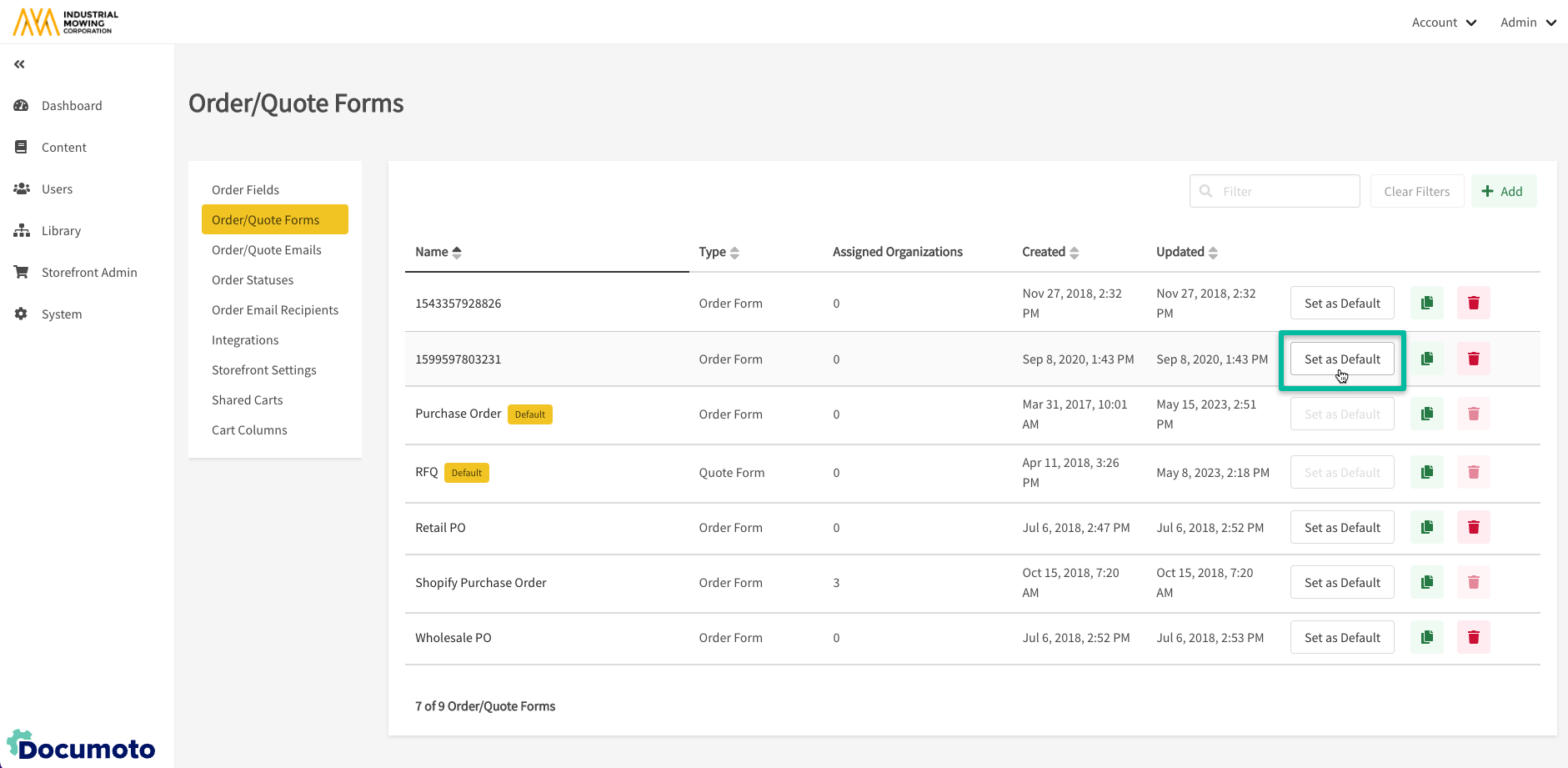Open the Account dropdown menu
1568x768 pixels.
click(1443, 23)
